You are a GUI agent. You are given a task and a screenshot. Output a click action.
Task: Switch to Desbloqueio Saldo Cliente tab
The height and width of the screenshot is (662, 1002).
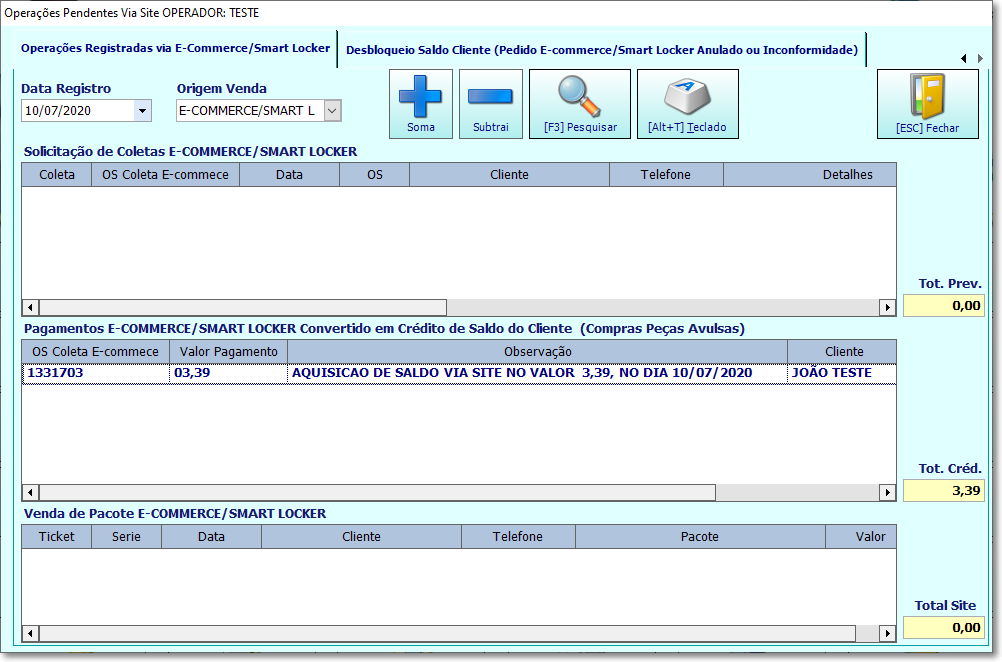tap(601, 50)
